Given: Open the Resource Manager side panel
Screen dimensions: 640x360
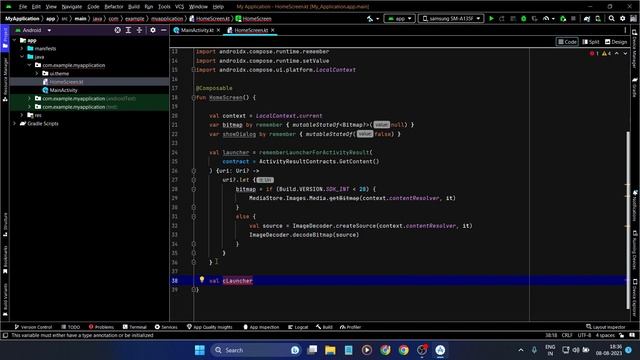Looking at the screenshot, I should tap(5, 79).
